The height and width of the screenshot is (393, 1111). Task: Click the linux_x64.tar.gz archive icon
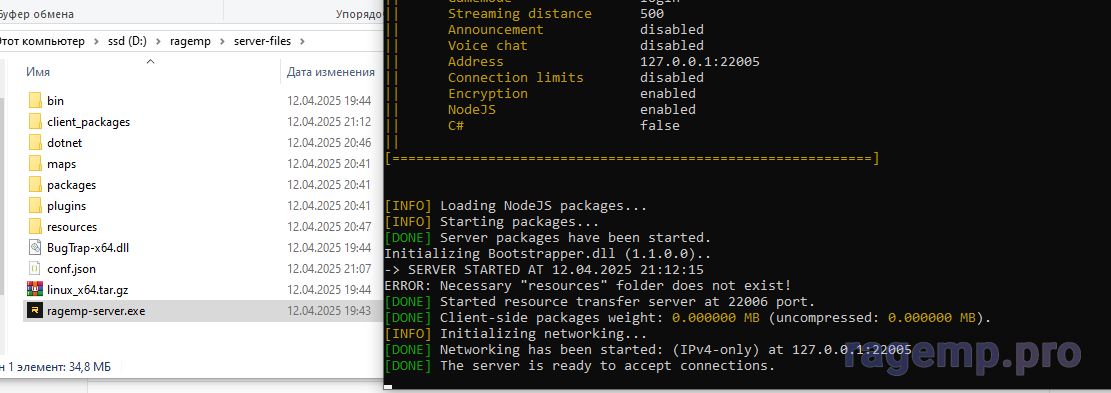pyautogui.click(x=35, y=290)
